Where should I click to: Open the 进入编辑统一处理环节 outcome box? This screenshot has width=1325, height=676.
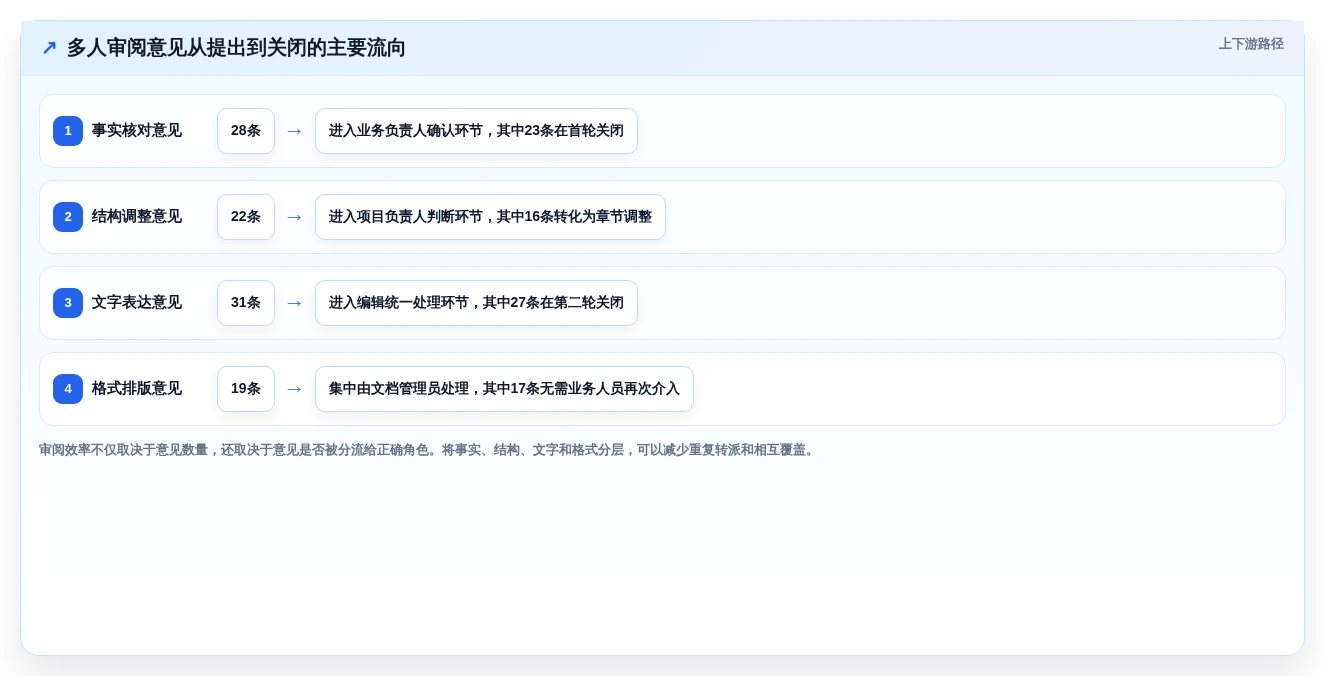476,303
